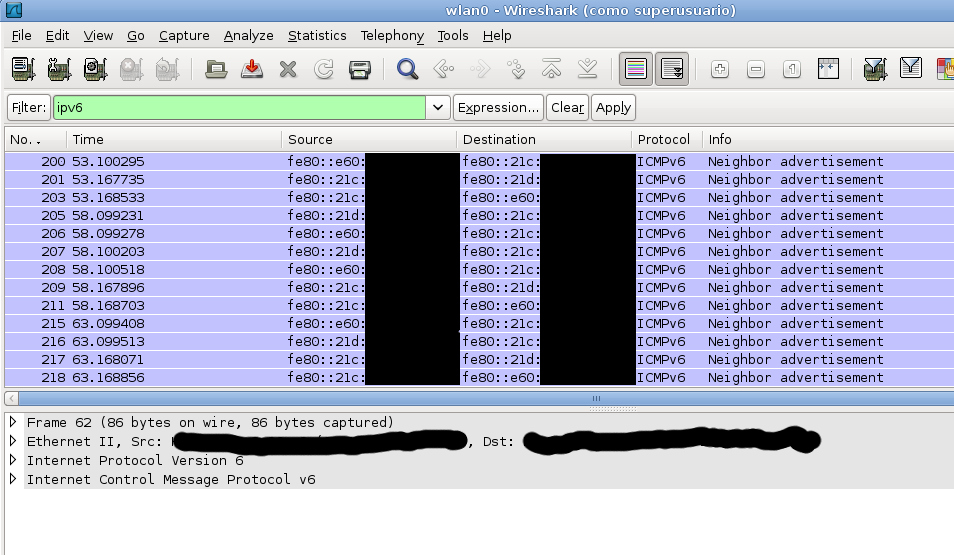Stop the running capture icon
This screenshot has width=954, height=555.
tap(131, 69)
